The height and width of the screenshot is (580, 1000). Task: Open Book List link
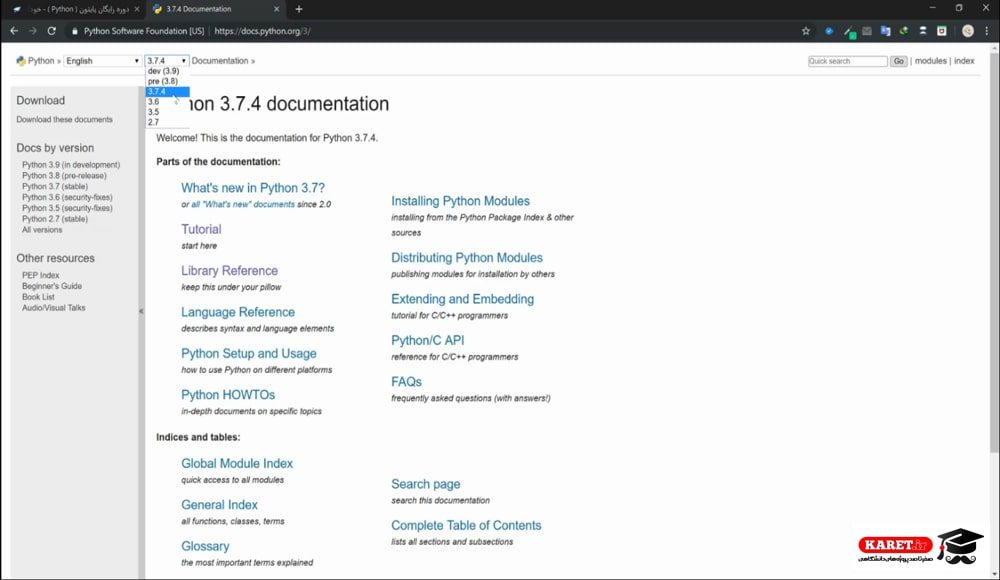[x=38, y=297]
